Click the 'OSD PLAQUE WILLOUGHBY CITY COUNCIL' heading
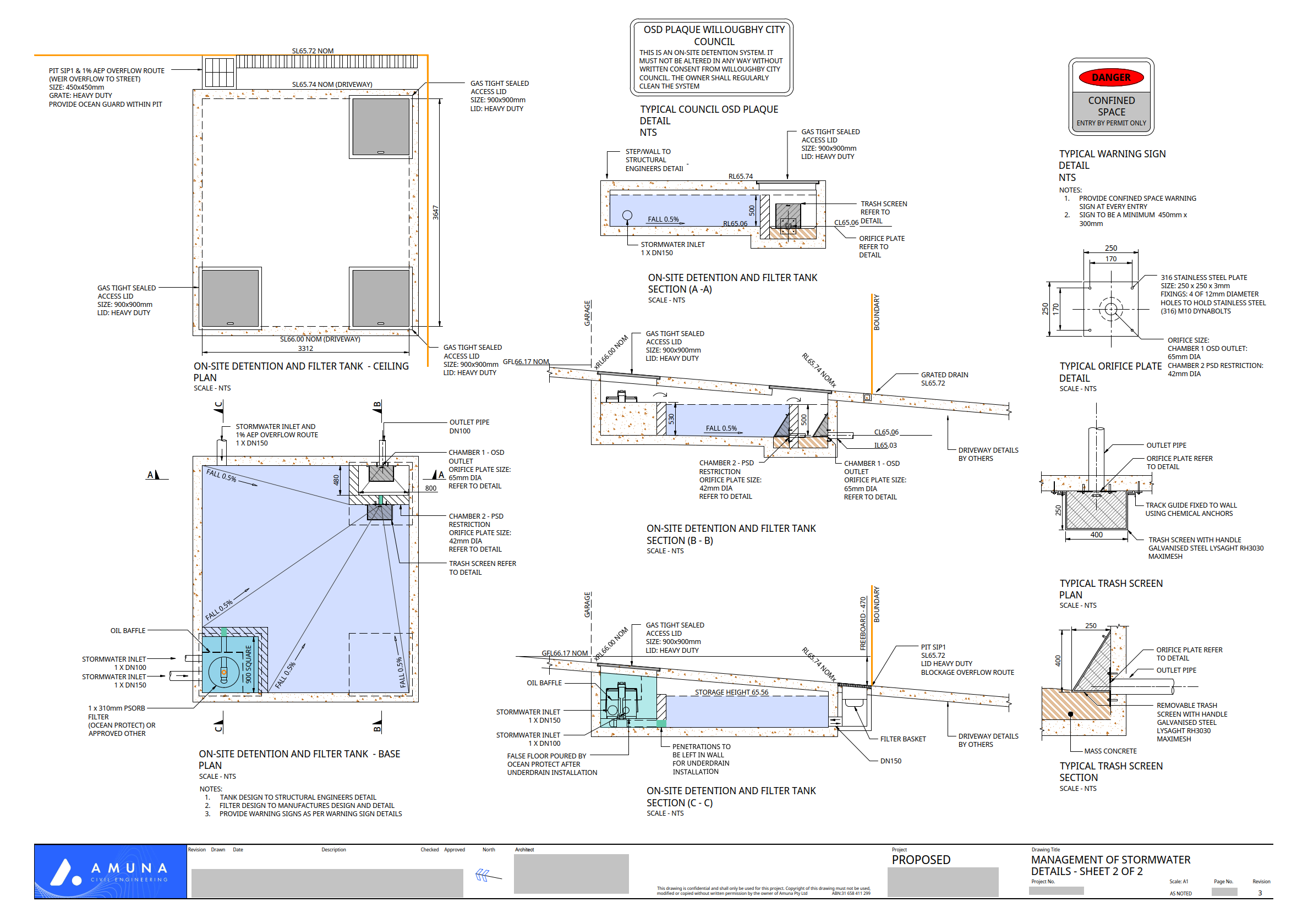The height and width of the screenshot is (924, 1308). pyautogui.click(x=714, y=35)
